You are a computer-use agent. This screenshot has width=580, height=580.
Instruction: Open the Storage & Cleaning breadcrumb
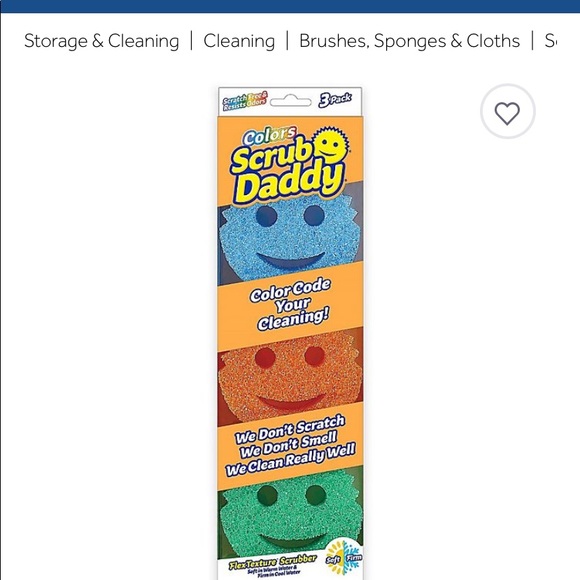click(x=101, y=41)
